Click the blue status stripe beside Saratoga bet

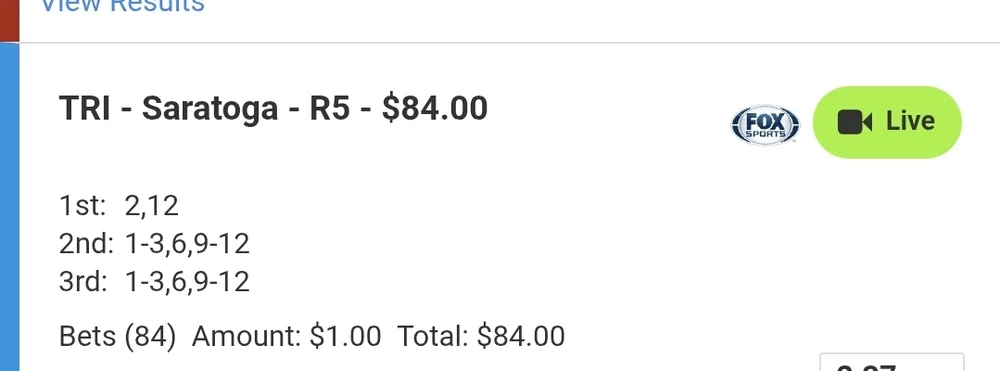tap(10, 207)
